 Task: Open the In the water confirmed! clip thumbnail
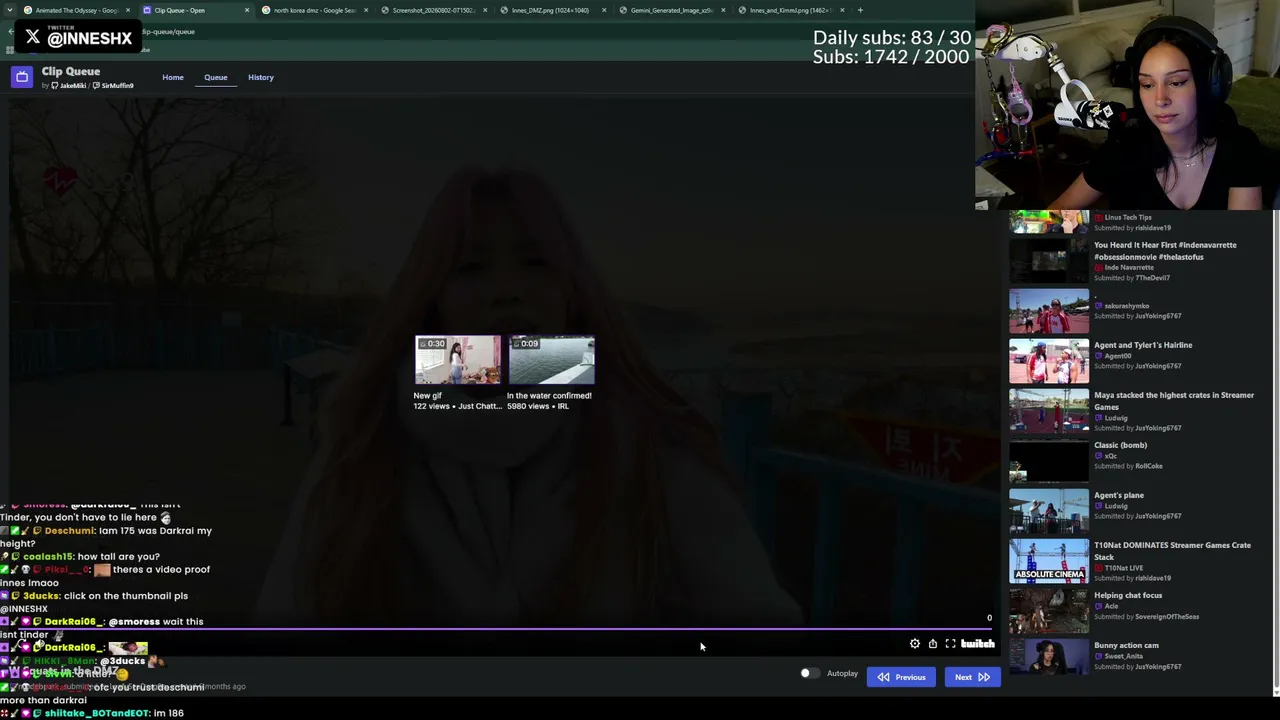coord(551,360)
